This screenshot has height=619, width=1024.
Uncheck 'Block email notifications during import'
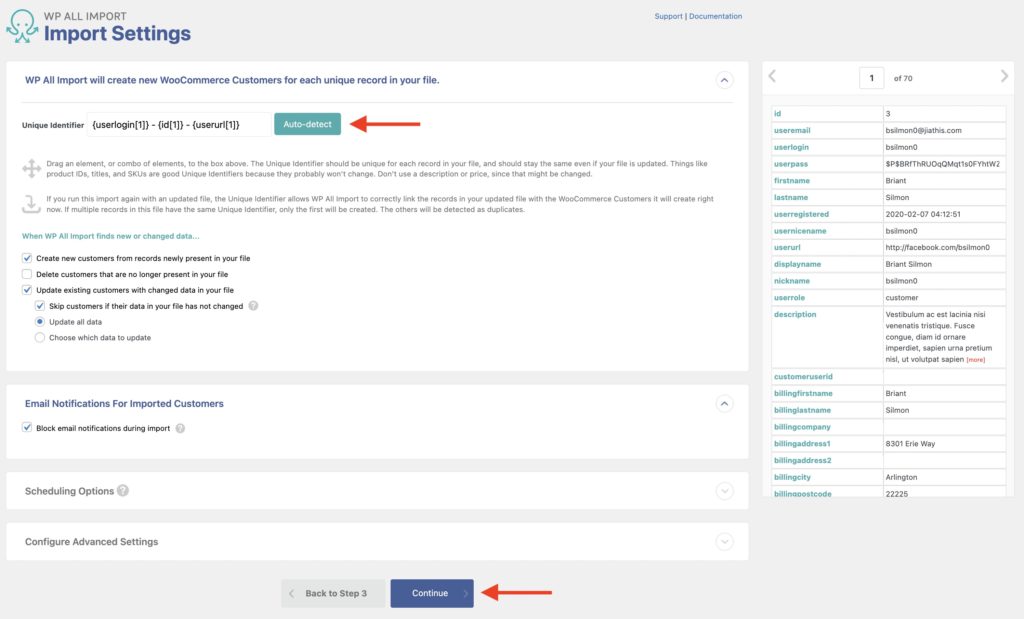[x=27, y=426]
